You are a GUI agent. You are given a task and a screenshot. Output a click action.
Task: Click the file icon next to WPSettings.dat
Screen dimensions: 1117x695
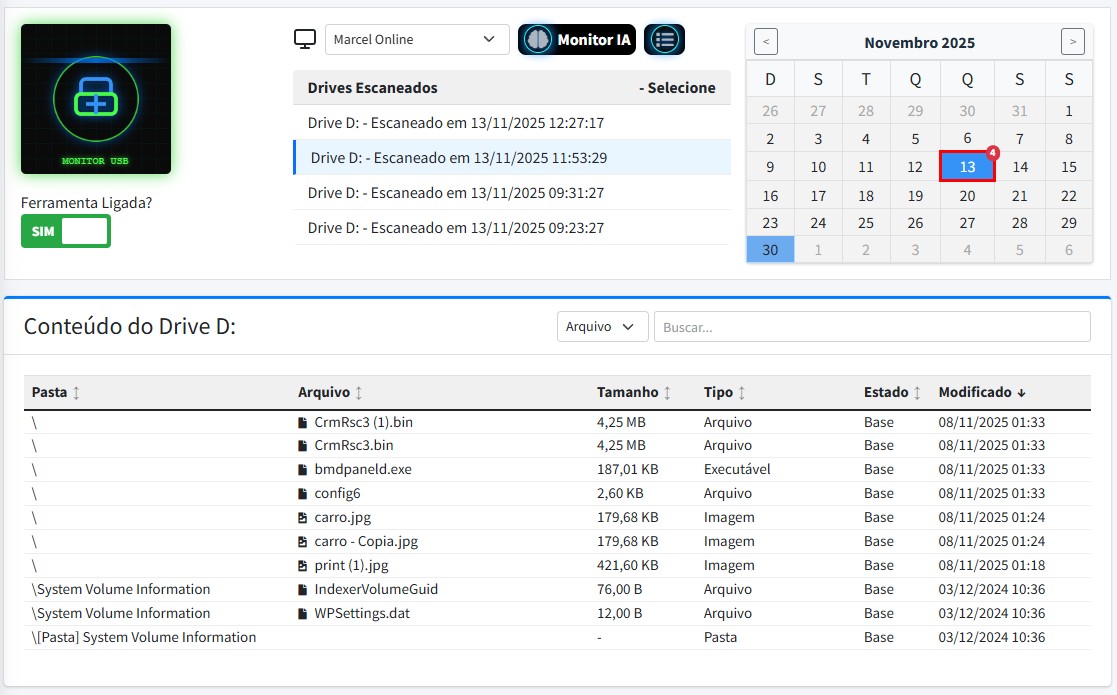303,613
